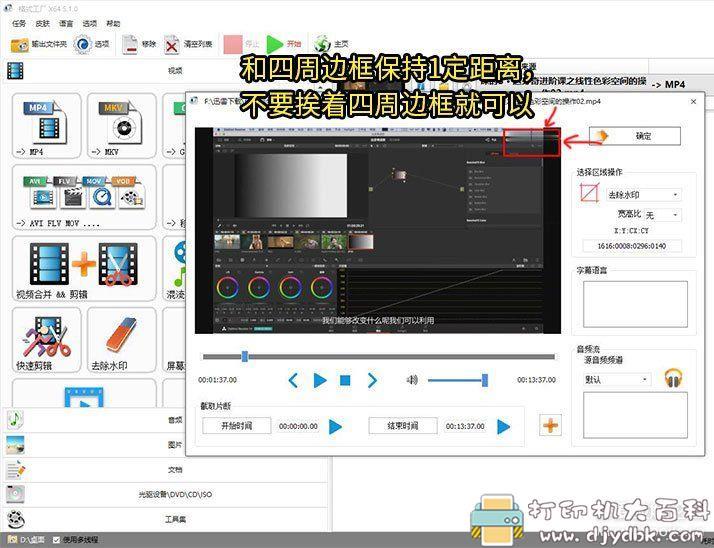Click the 字幕语言 list box

point(635,304)
